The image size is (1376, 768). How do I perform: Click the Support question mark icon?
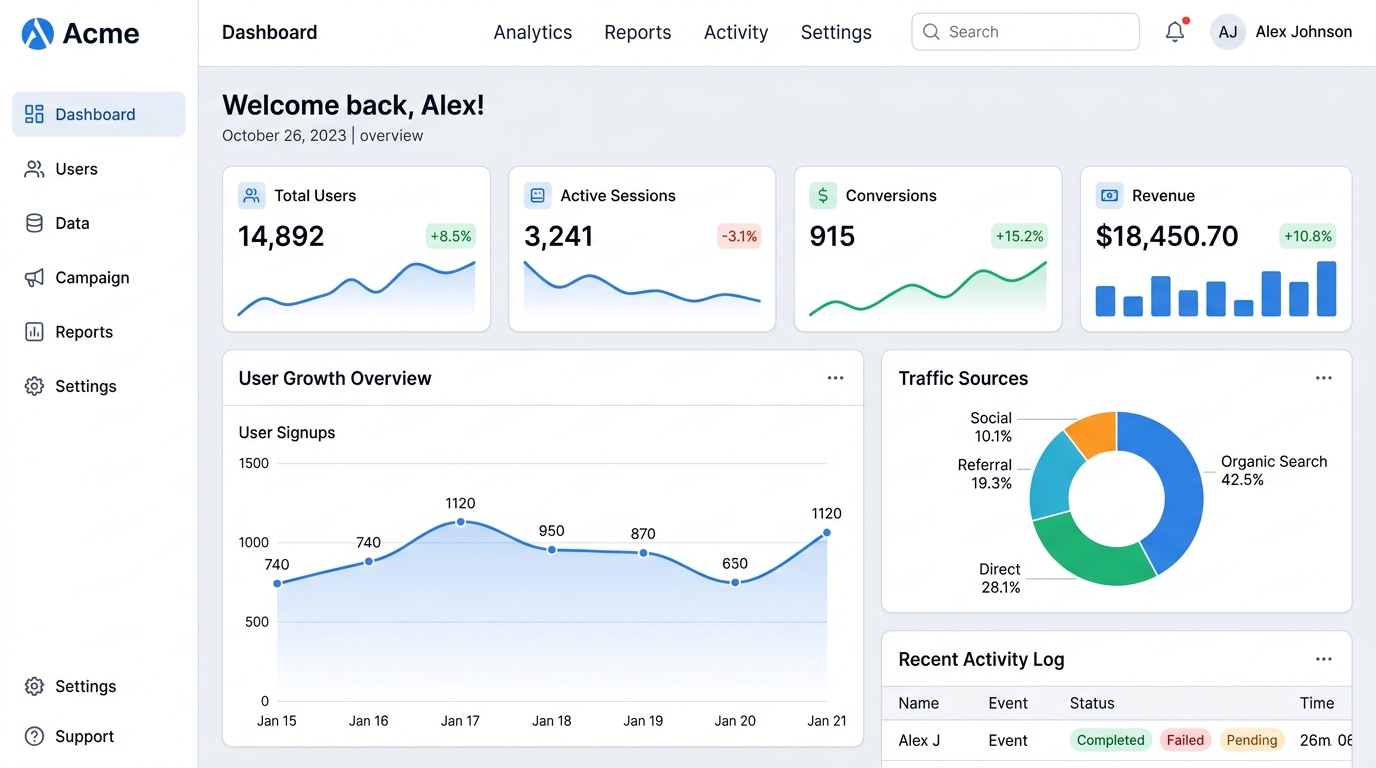pyautogui.click(x=34, y=736)
